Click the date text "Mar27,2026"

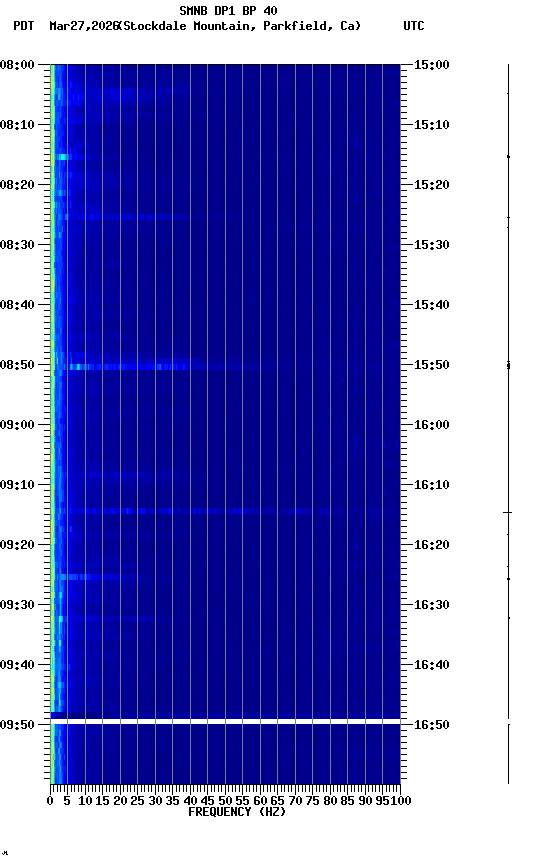[x=84, y=26]
